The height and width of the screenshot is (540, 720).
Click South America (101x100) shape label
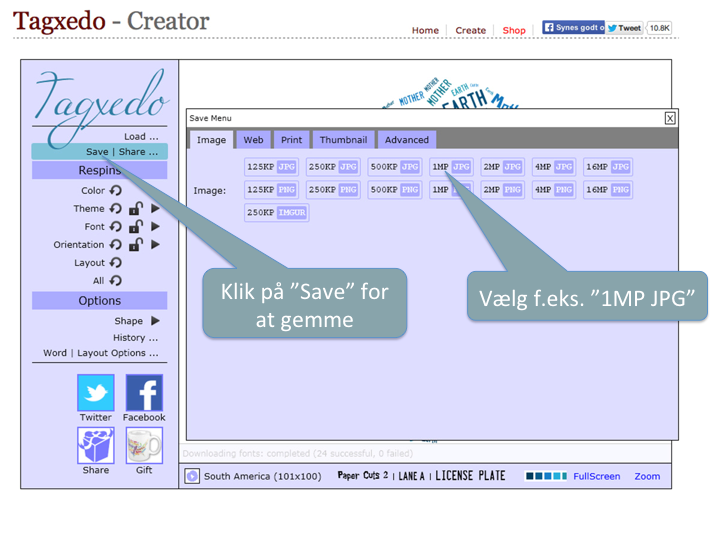click(263, 476)
